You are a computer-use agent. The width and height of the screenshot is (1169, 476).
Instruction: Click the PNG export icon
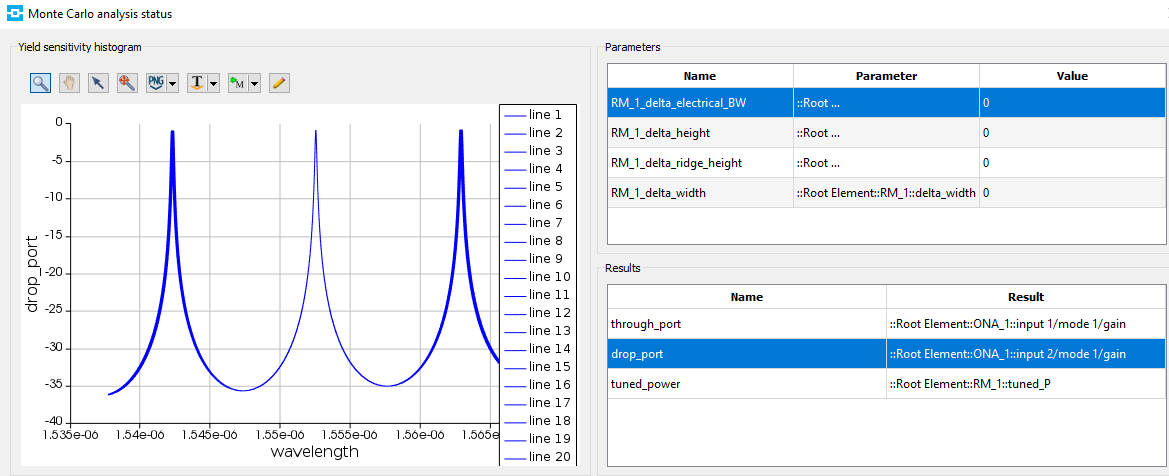pos(157,83)
